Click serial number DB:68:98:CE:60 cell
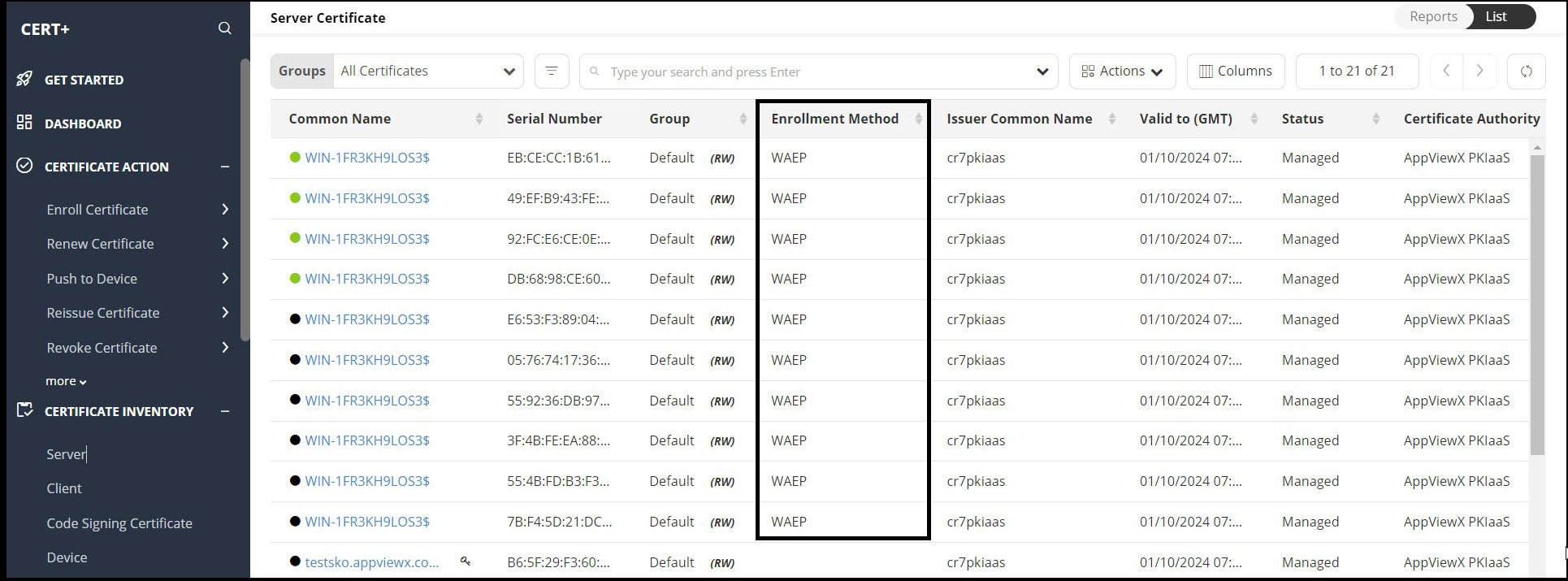1568x581 pixels. 558,279
